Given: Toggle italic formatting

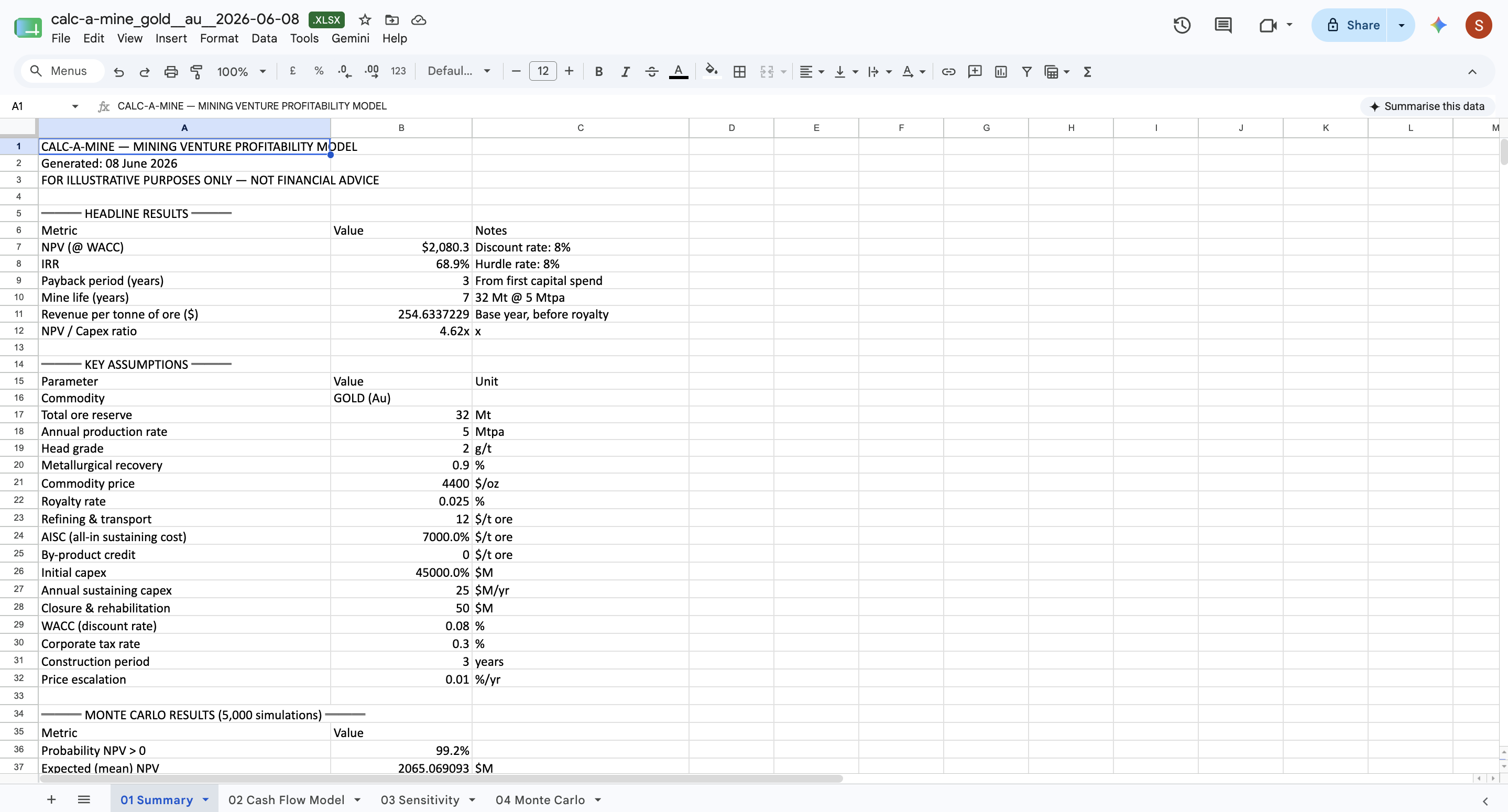Looking at the screenshot, I should pos(625,71).
